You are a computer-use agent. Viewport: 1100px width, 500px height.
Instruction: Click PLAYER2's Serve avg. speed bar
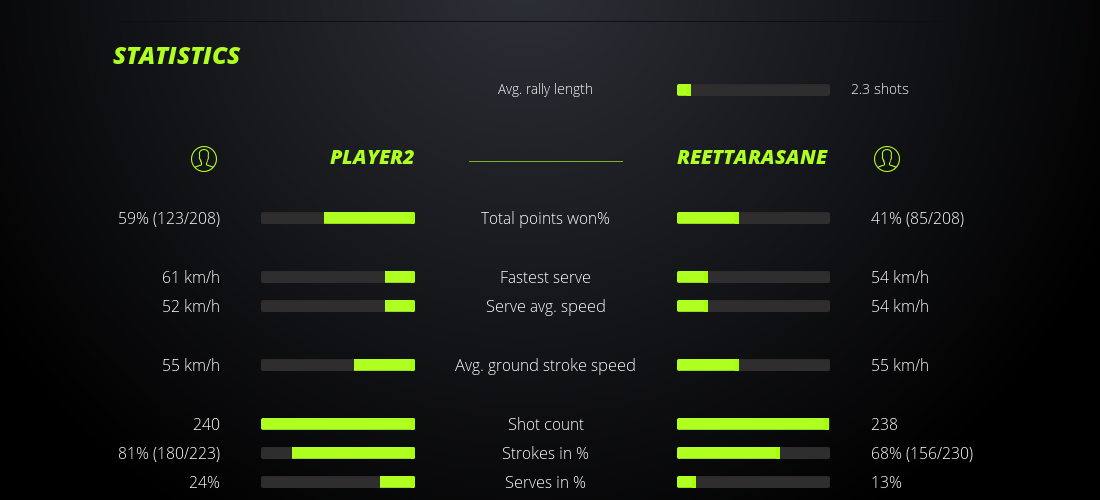(x=338, y=306)
